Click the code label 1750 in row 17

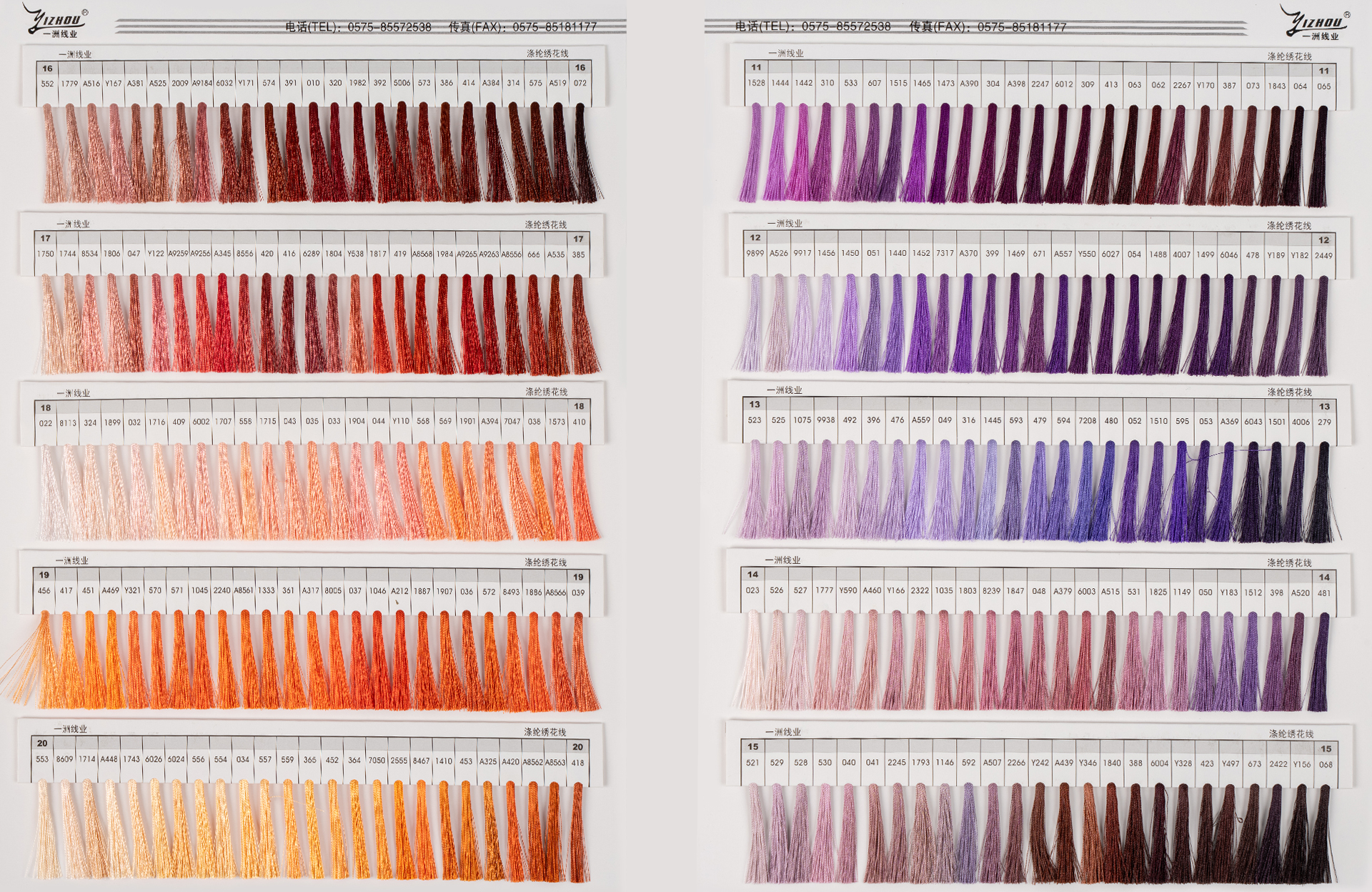[x=45, y=254]
